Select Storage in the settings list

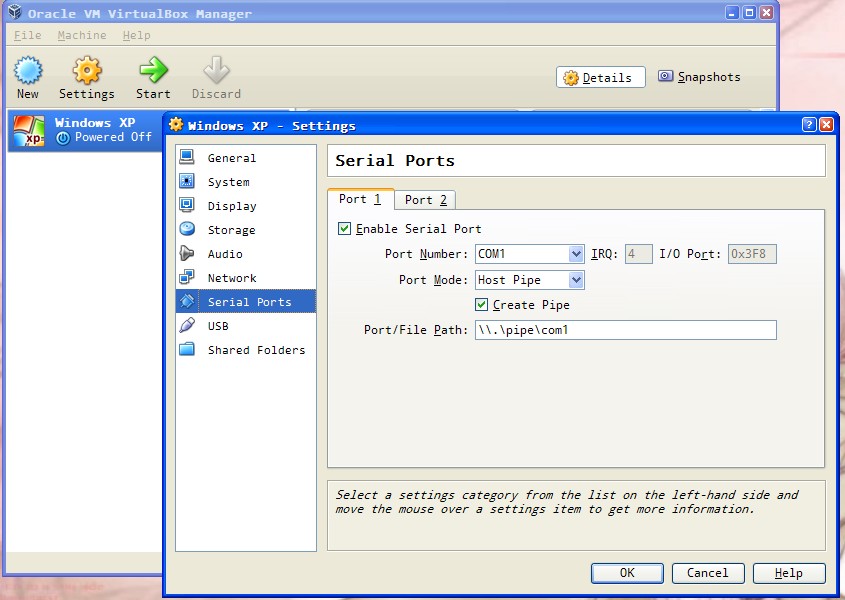coord(246,230)
